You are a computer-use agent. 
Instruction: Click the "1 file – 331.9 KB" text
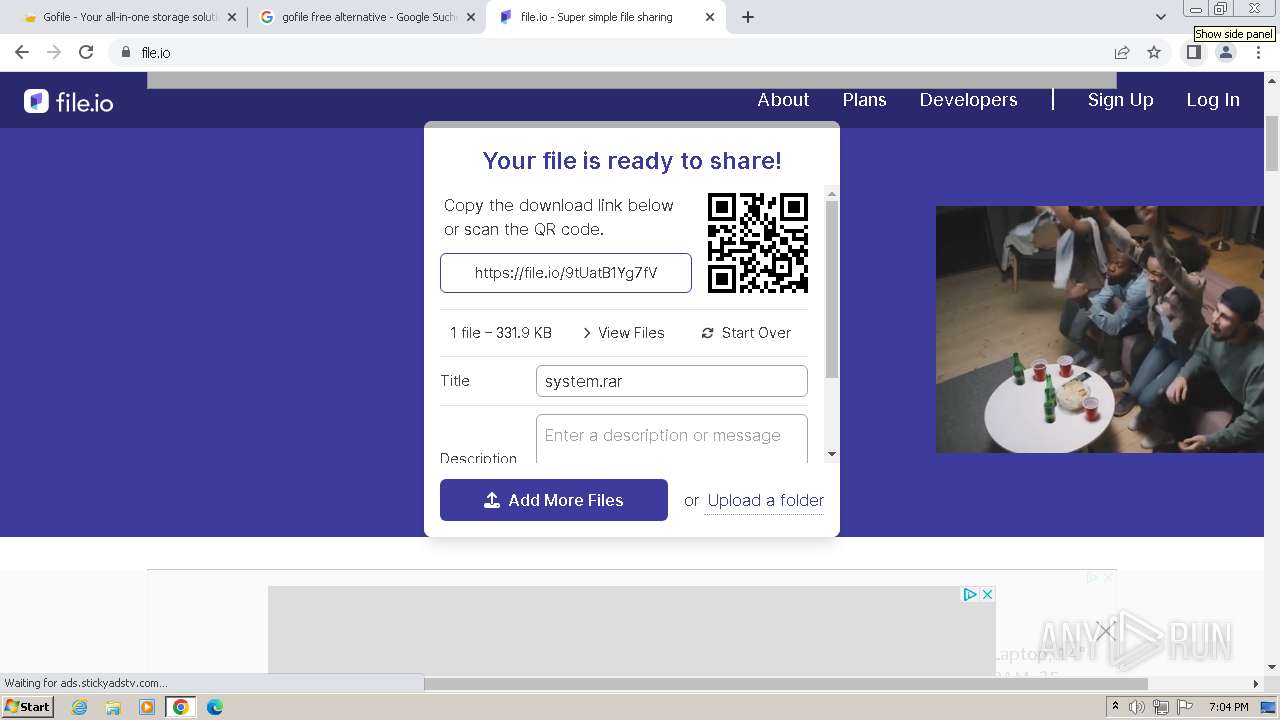coord(501,333)
